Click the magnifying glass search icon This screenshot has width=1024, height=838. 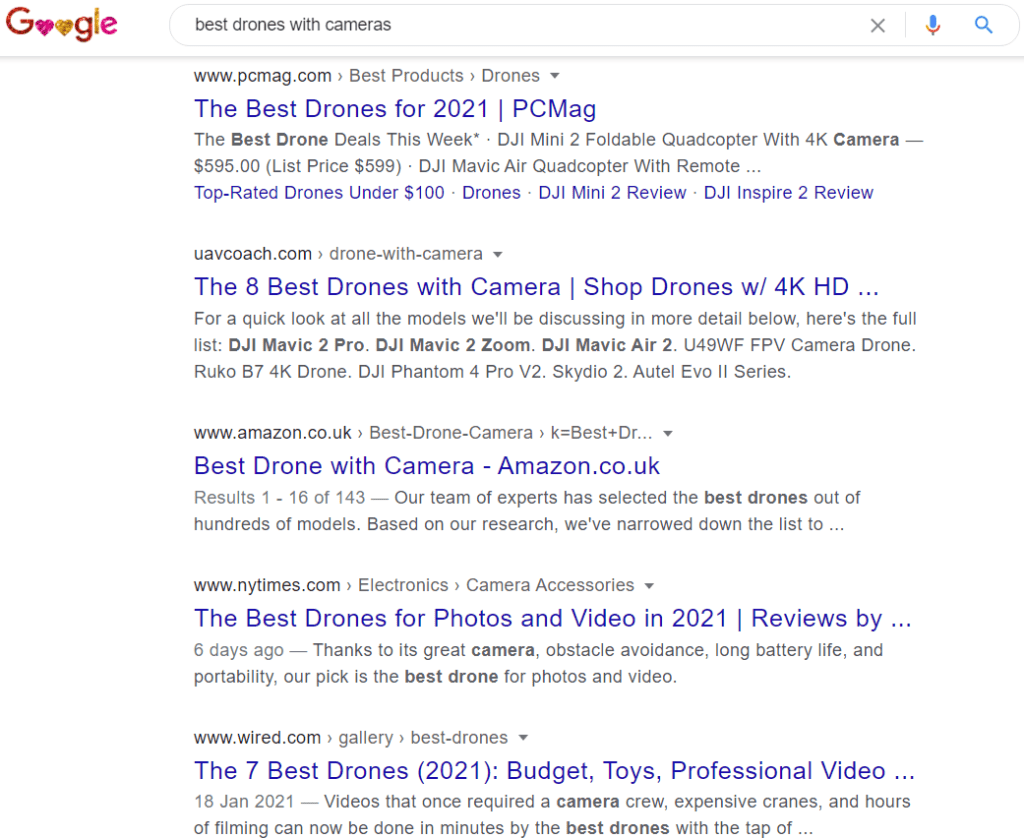pos(984,25)
